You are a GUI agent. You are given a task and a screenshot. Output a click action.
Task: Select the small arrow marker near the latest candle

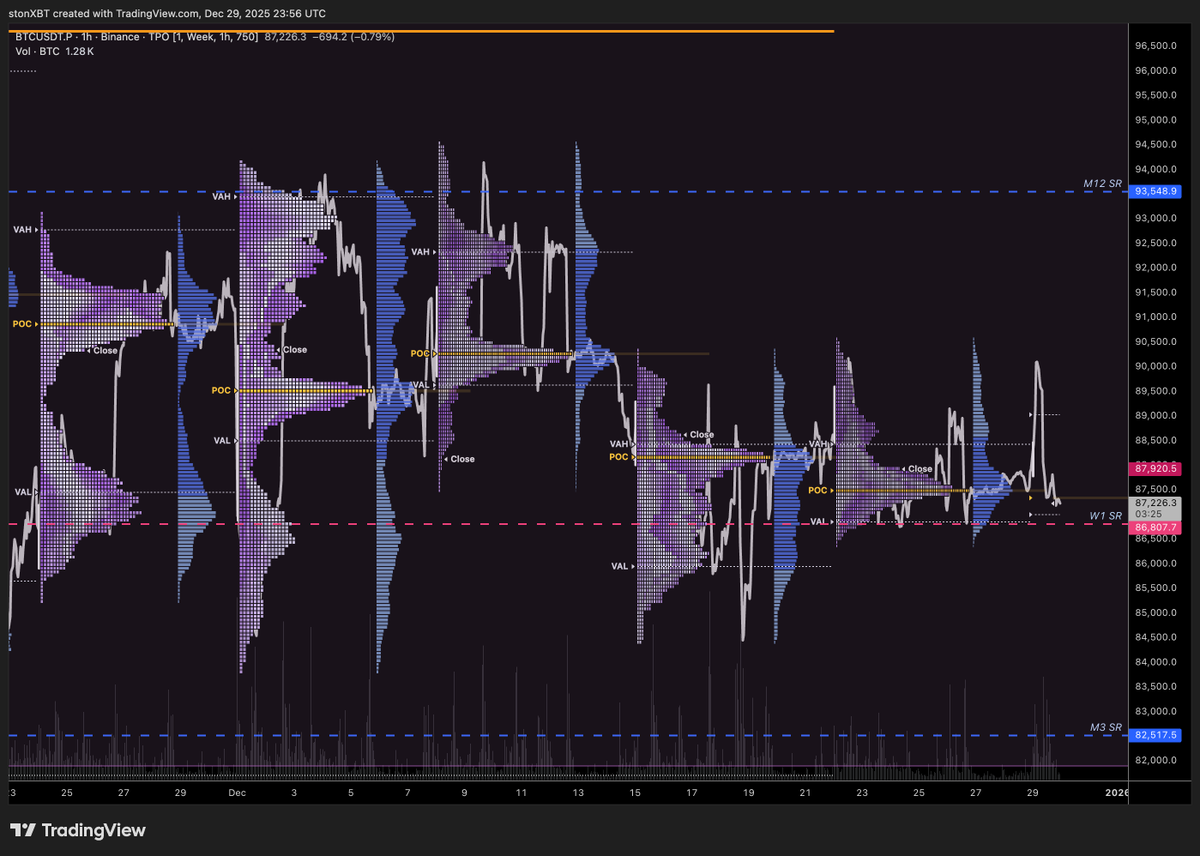point(1033,413)
